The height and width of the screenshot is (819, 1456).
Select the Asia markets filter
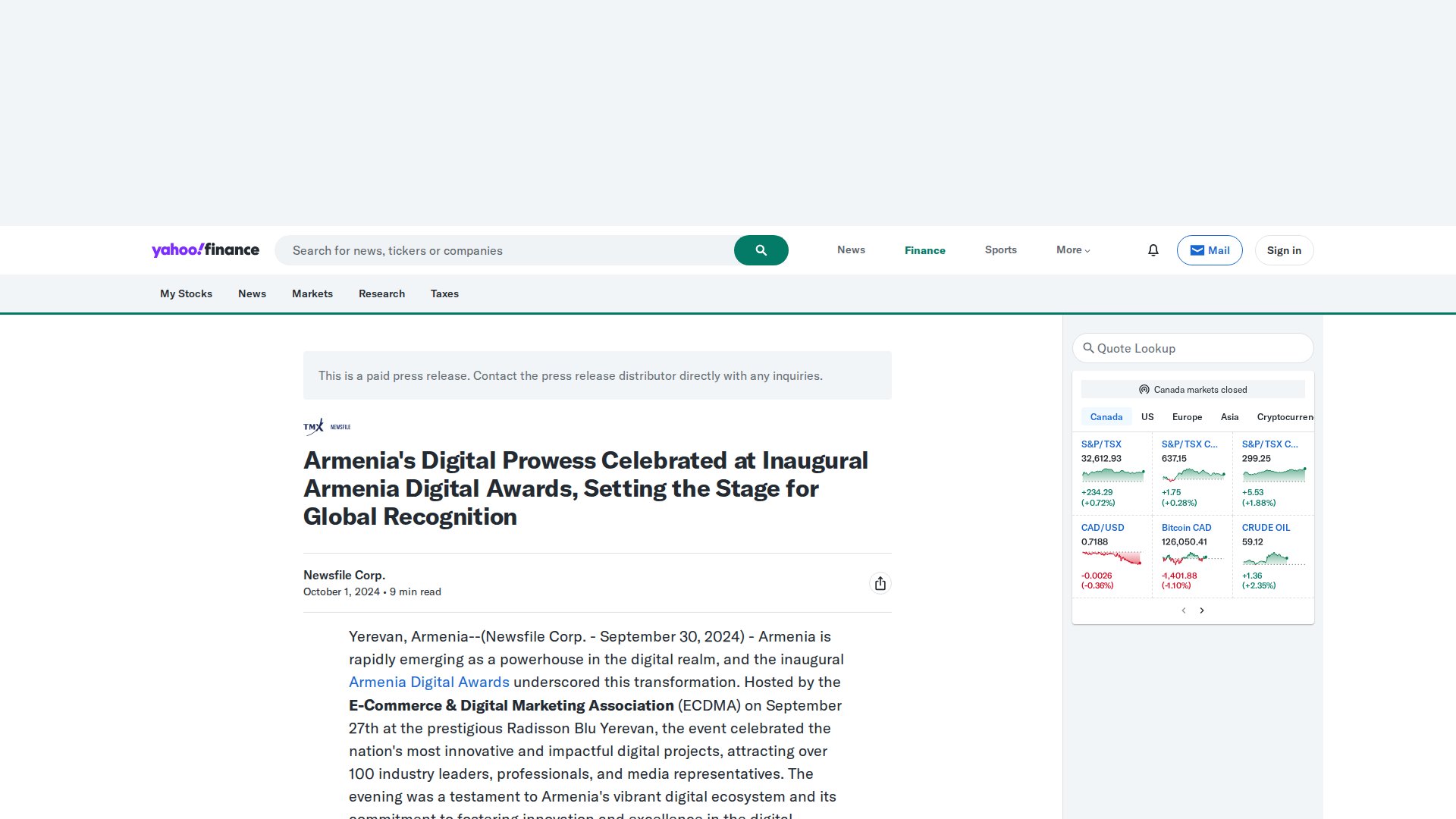1229,416
